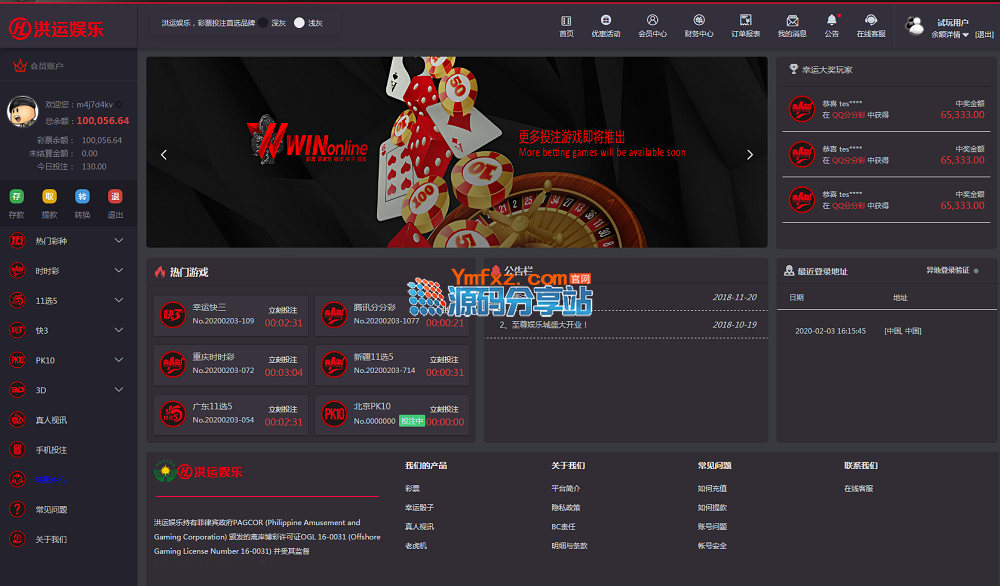Screen dimensions: 1000x586
Task: Click the green 存款 deposit icon
Action: click(17, 196)
